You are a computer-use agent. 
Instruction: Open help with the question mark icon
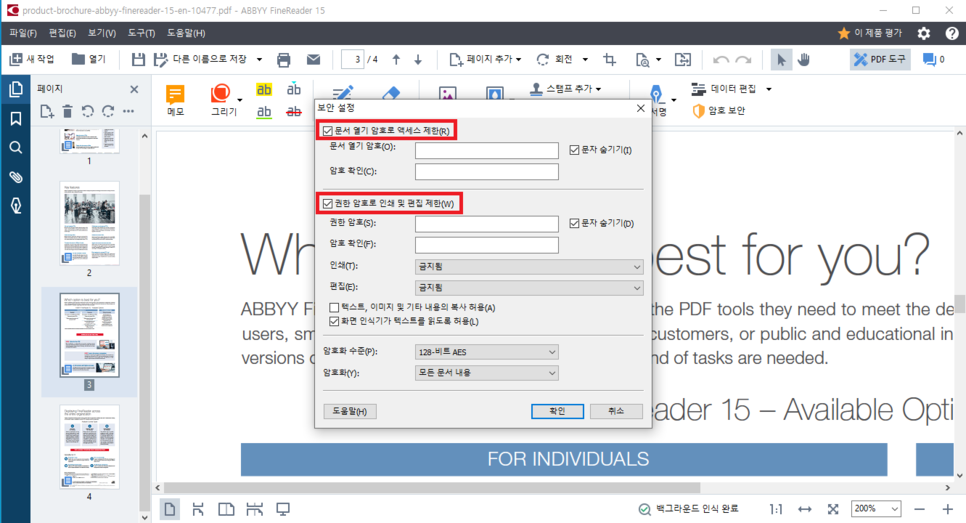(x=952, y=33)
